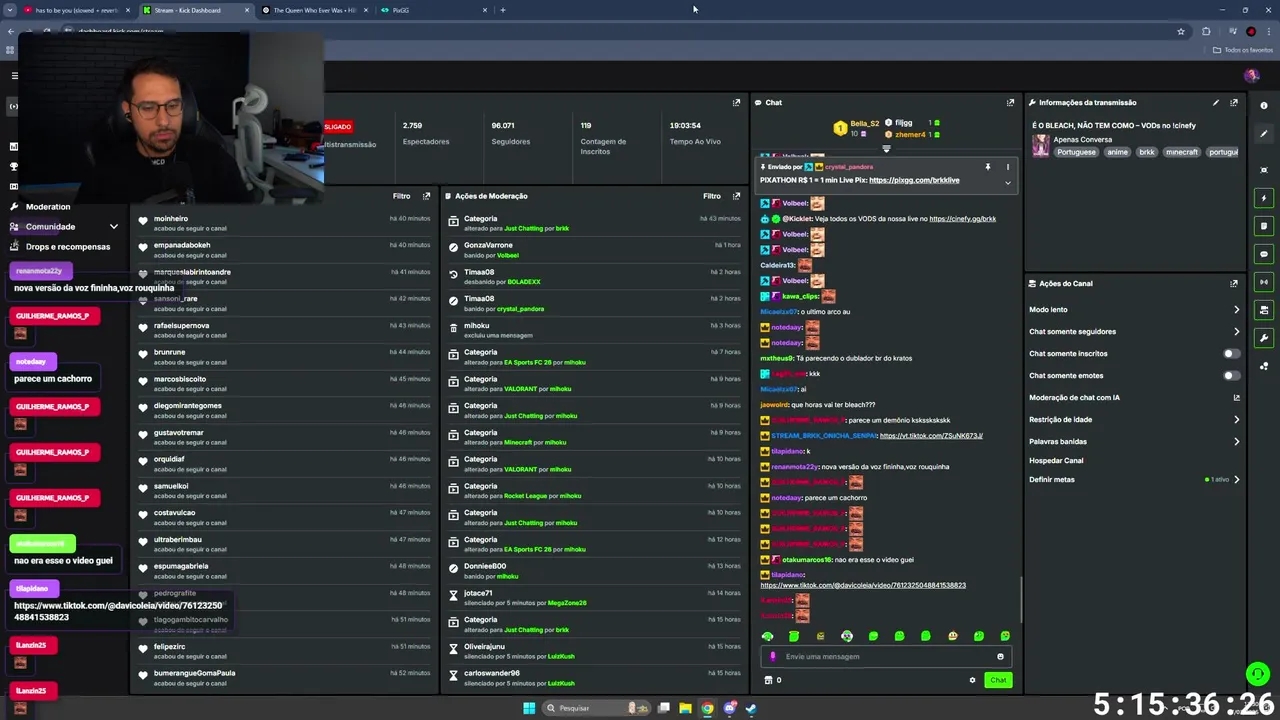This screenshot has width=1280, height=720.
Task: Collapse the pinned message chevron
Action: (1007, 183)
